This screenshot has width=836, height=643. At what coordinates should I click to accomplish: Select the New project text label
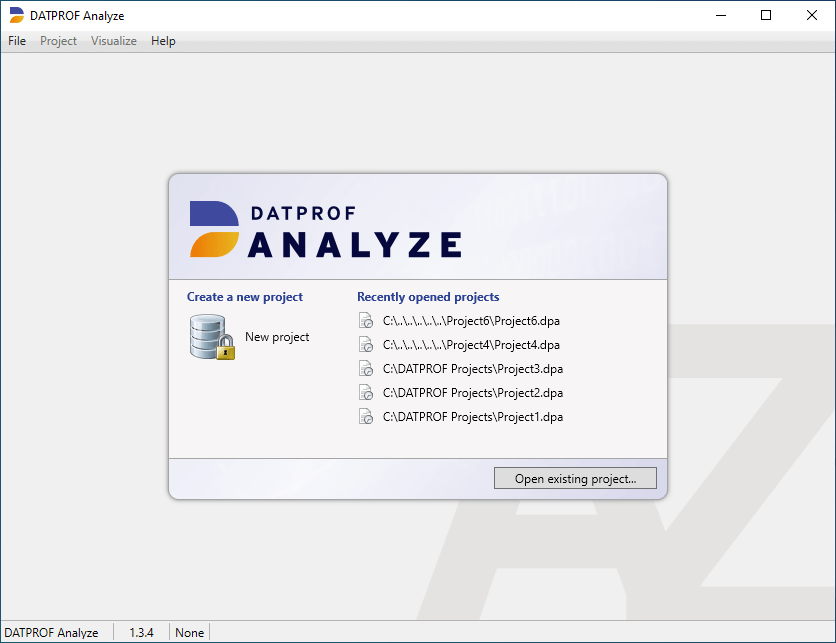tap(277, 337)
